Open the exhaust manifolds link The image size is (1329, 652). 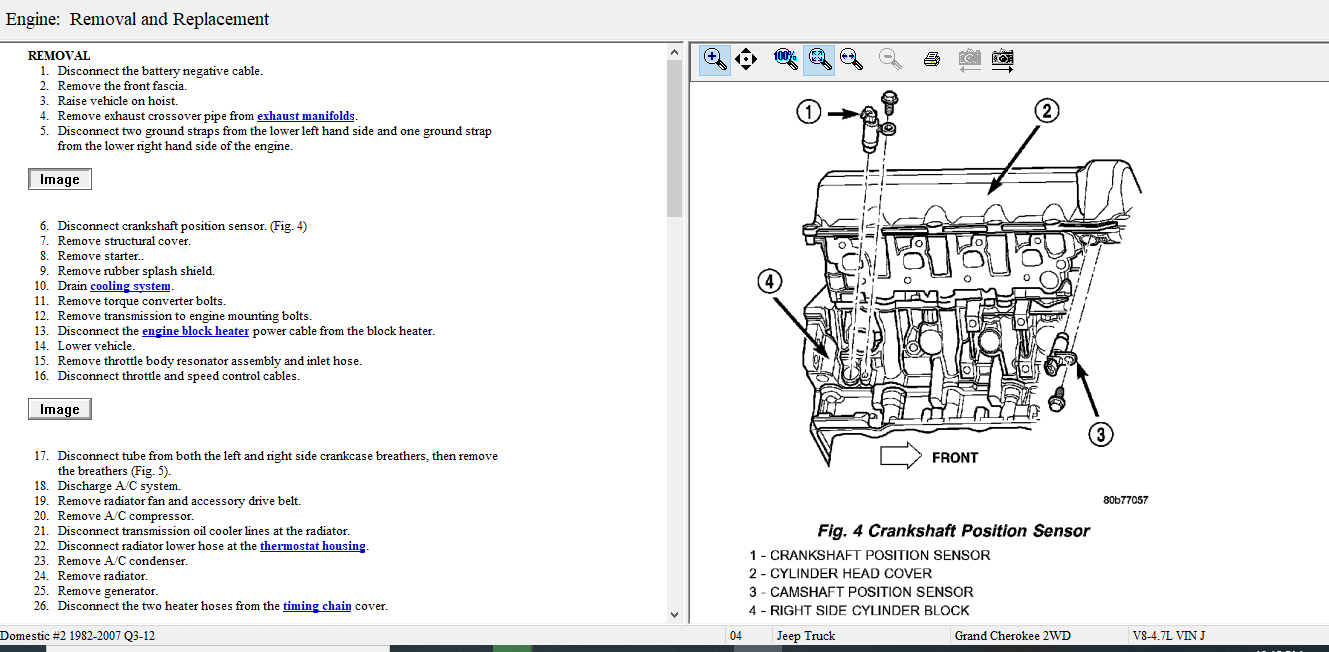pos(305,116)
